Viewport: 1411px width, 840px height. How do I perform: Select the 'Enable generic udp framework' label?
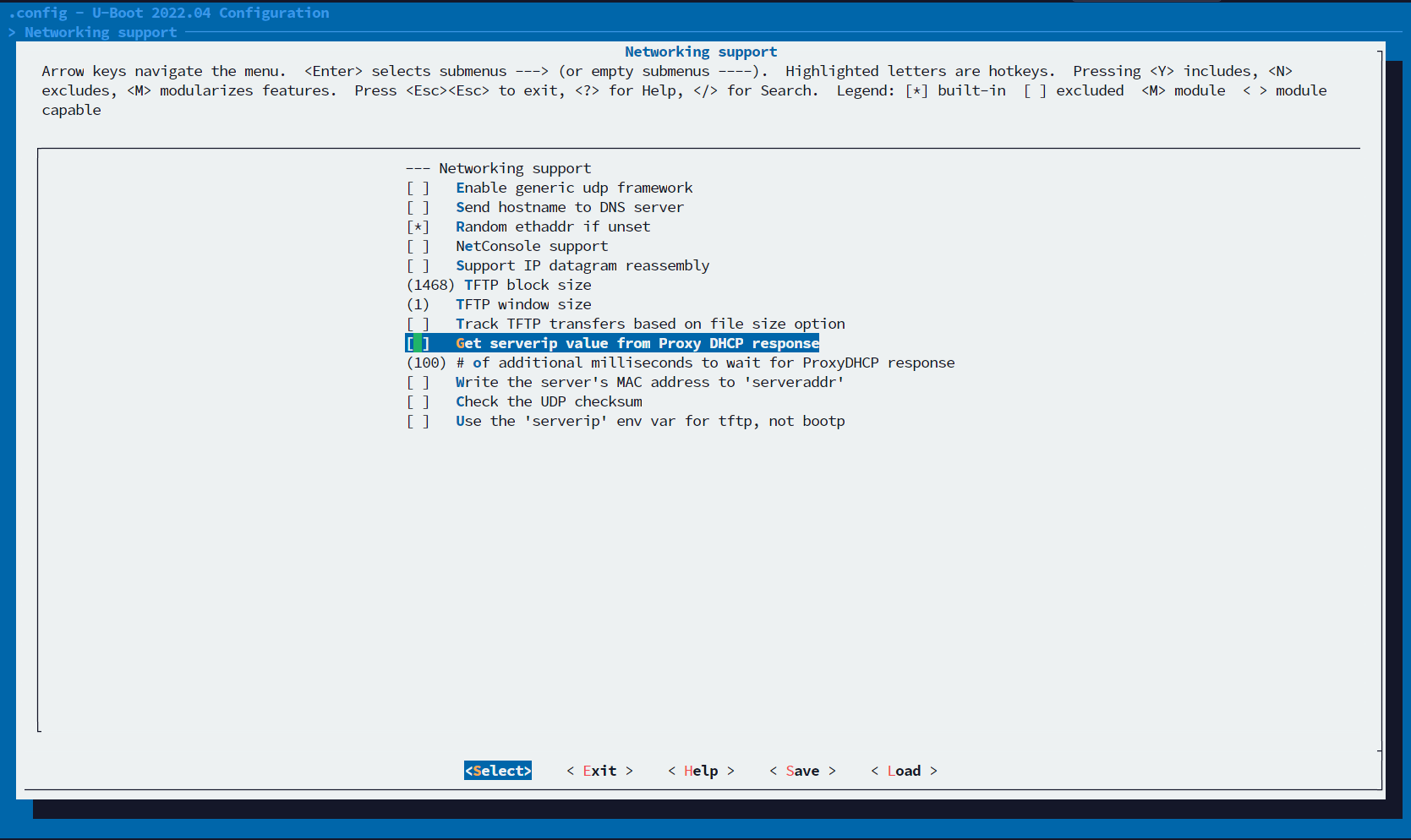(x=574, y=188)
